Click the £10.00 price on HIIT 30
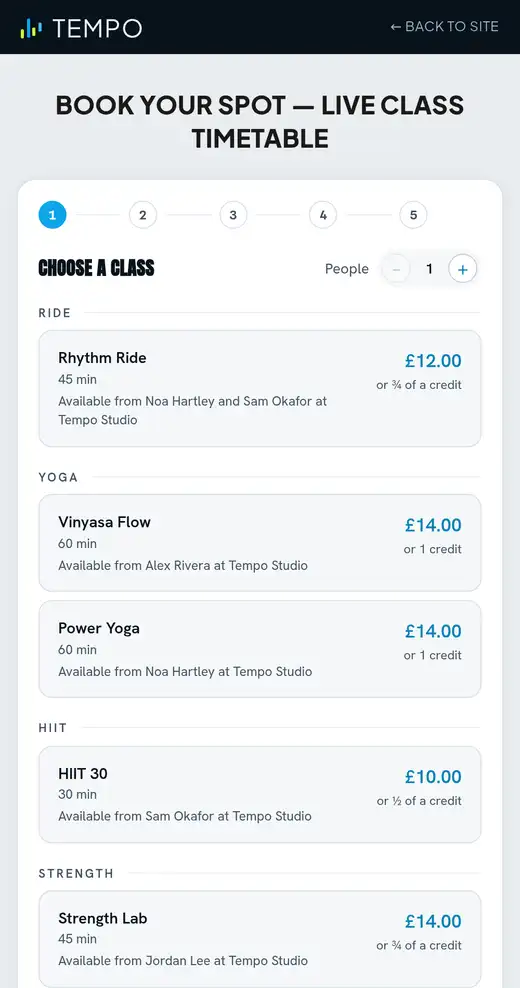The height and width of the screenshot is (988, 520). click(x=433, y=777)
